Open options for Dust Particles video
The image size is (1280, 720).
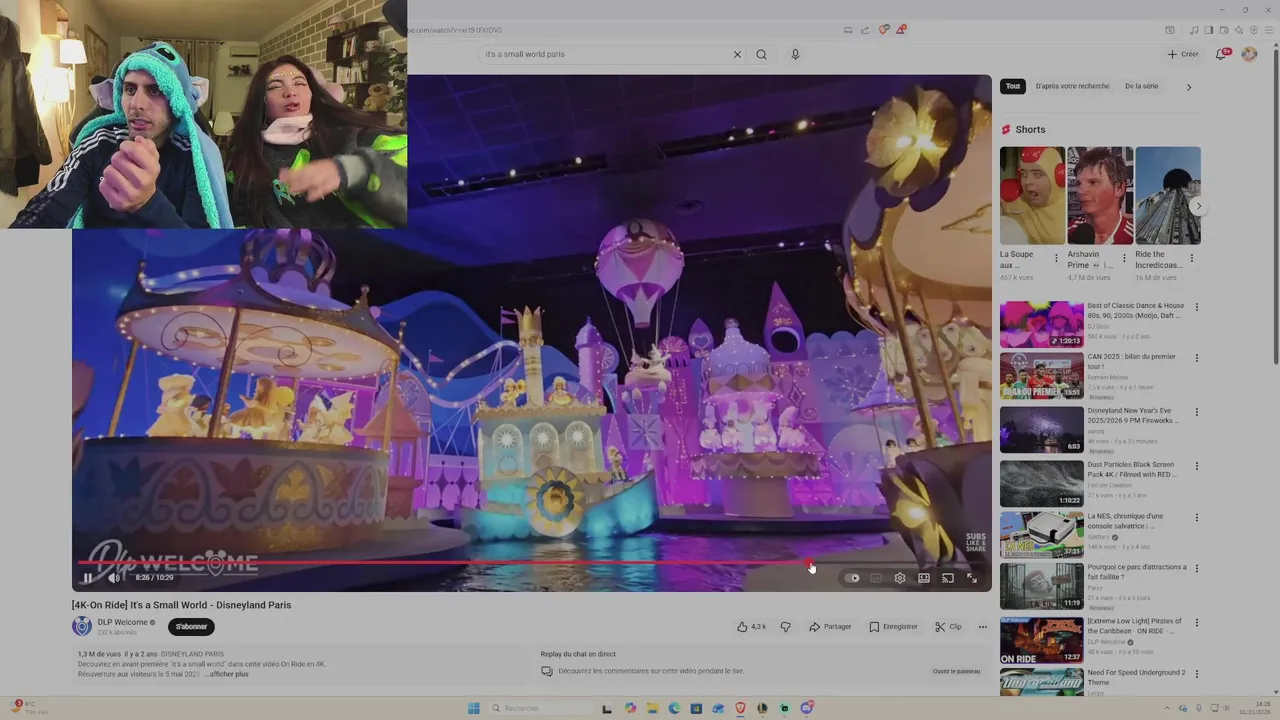click(x=1196, y=466)
